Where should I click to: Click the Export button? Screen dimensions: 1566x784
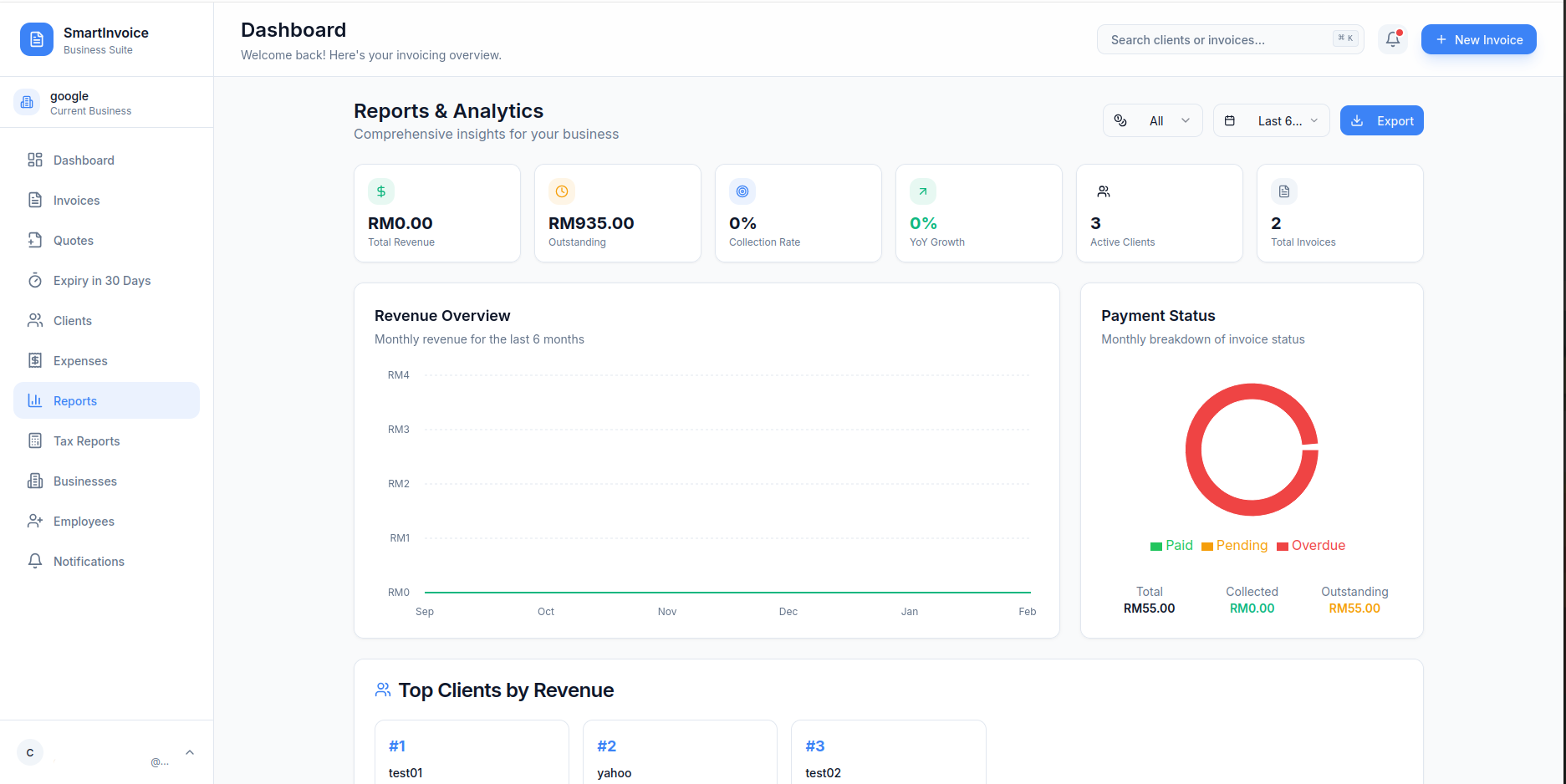point(1381,120)
